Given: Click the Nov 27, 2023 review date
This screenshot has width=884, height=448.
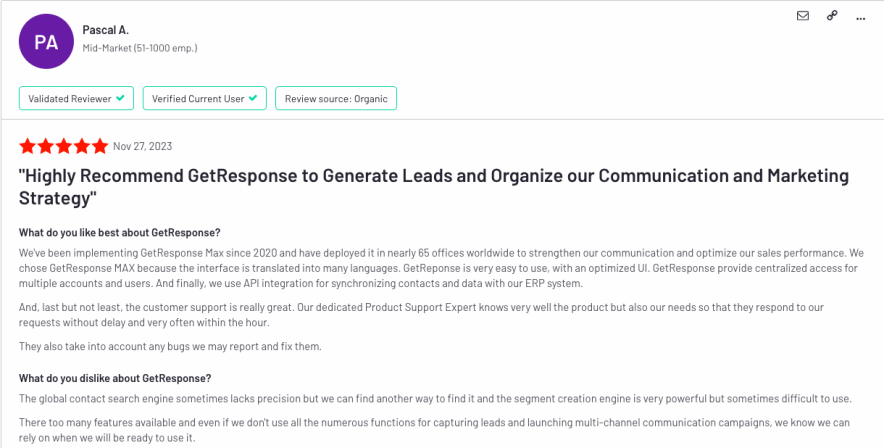Looking at the screenshot, I should [142, 146].
